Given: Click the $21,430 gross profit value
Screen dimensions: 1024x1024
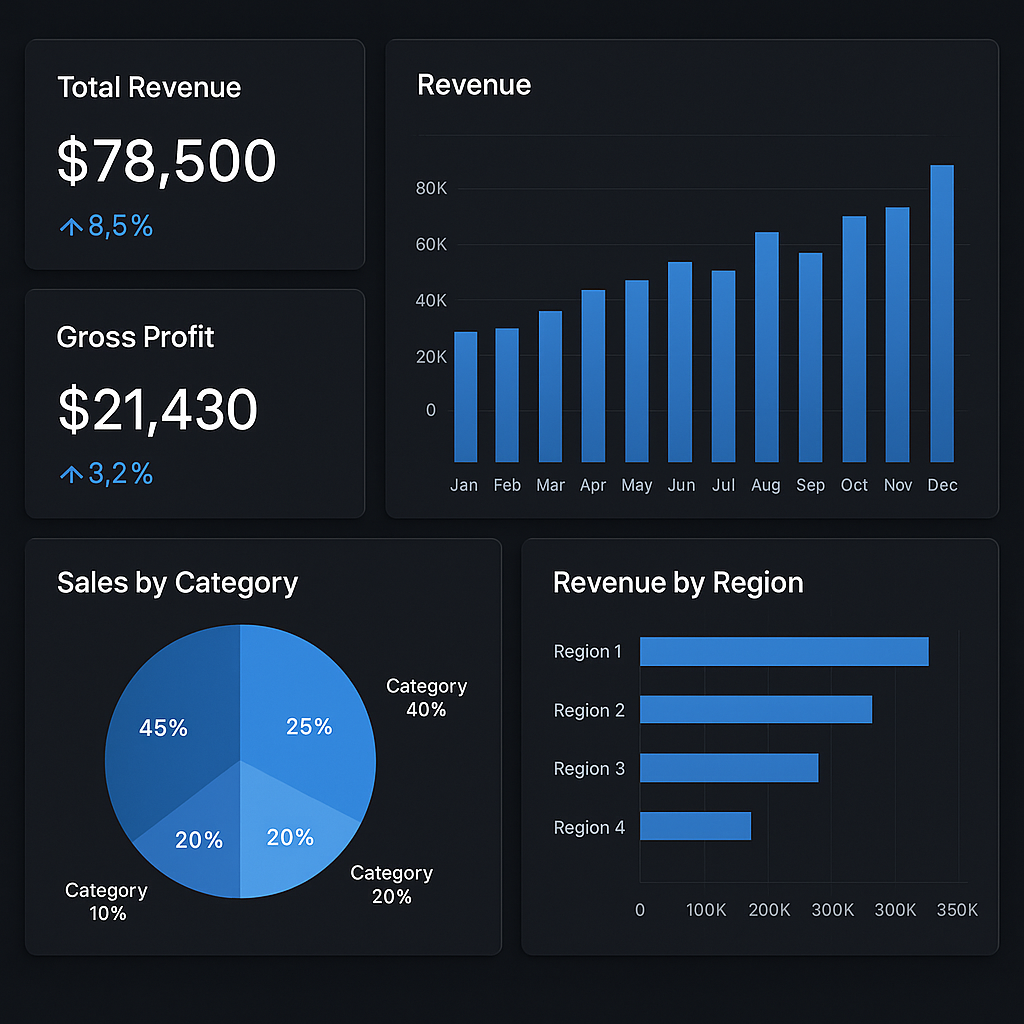Looking at the screenshot, I should 157,408.
